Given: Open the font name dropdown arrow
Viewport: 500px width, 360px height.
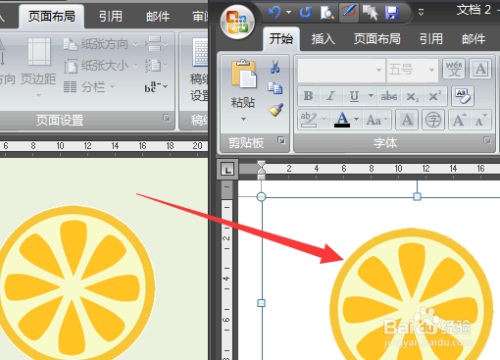Looking at the screenshot, I should [x=379, y=70].
